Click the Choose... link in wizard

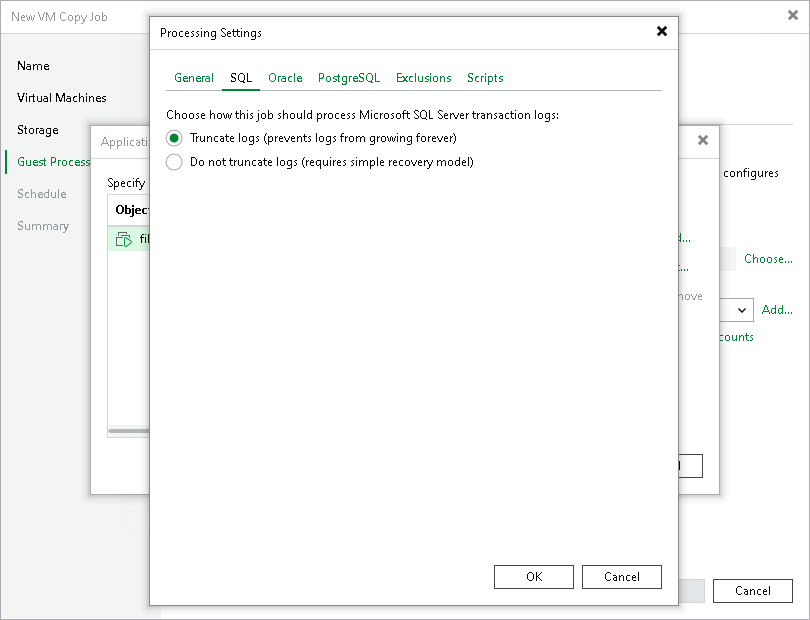[x=768, y=259]
